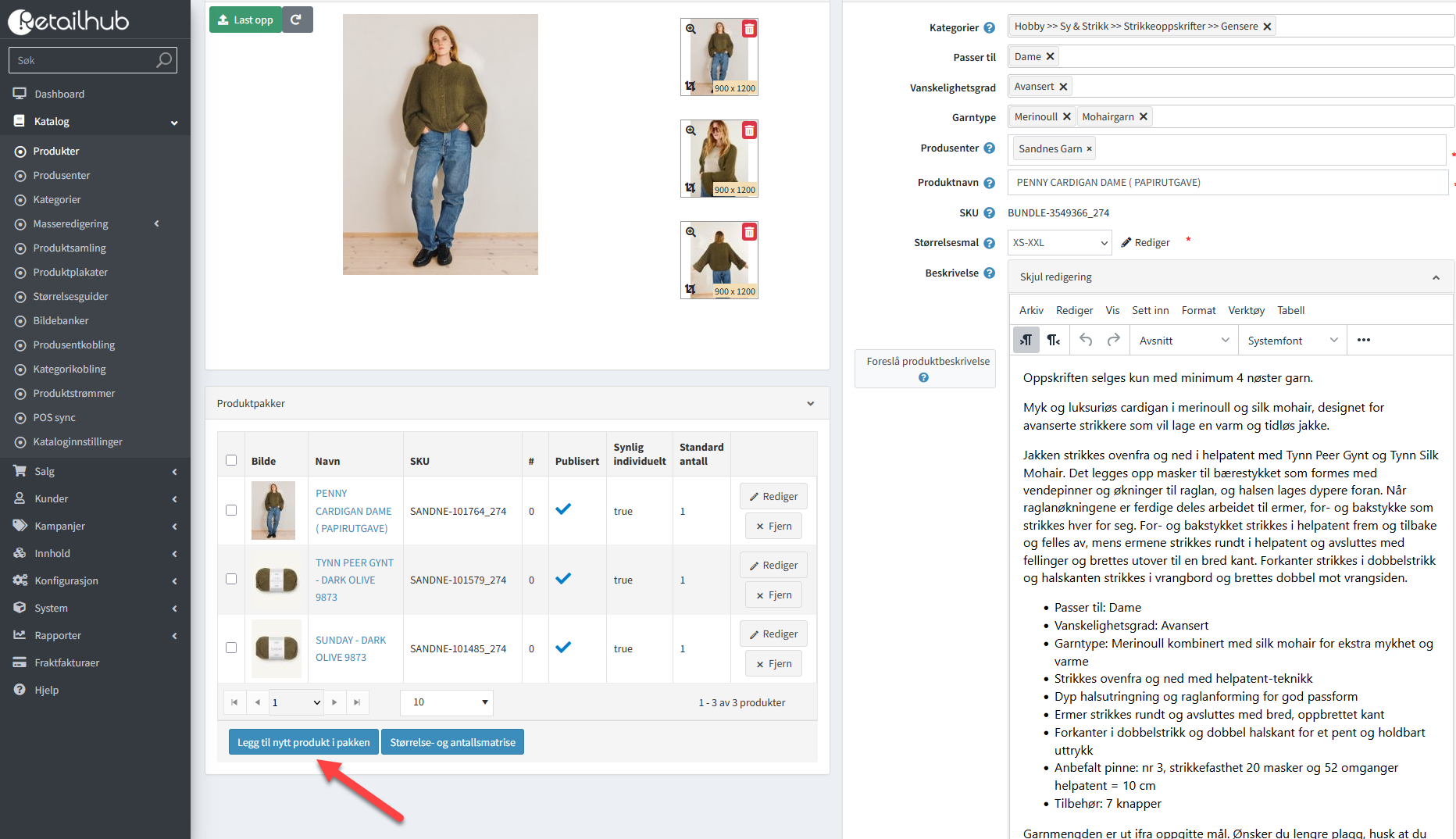Zoom the second thumbnail with magnifier icon

691,130
